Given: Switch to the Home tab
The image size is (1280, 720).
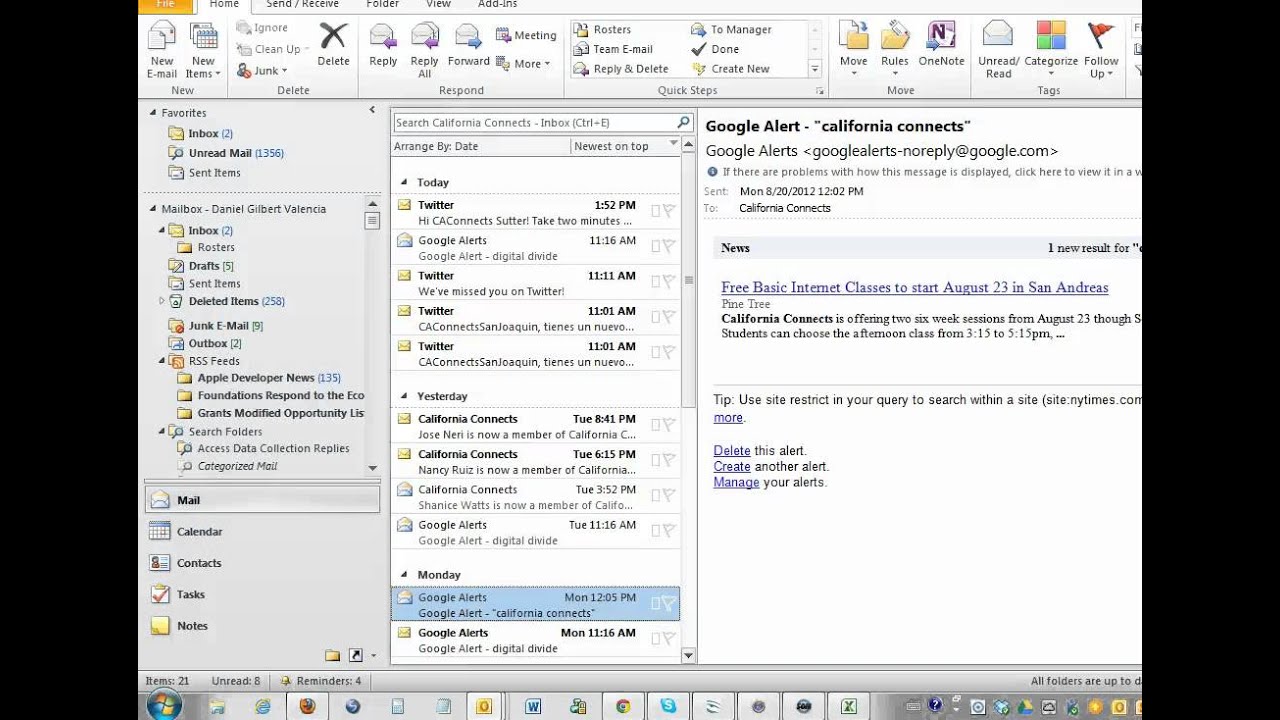Looking at the screenshot, I should (224, 4).
